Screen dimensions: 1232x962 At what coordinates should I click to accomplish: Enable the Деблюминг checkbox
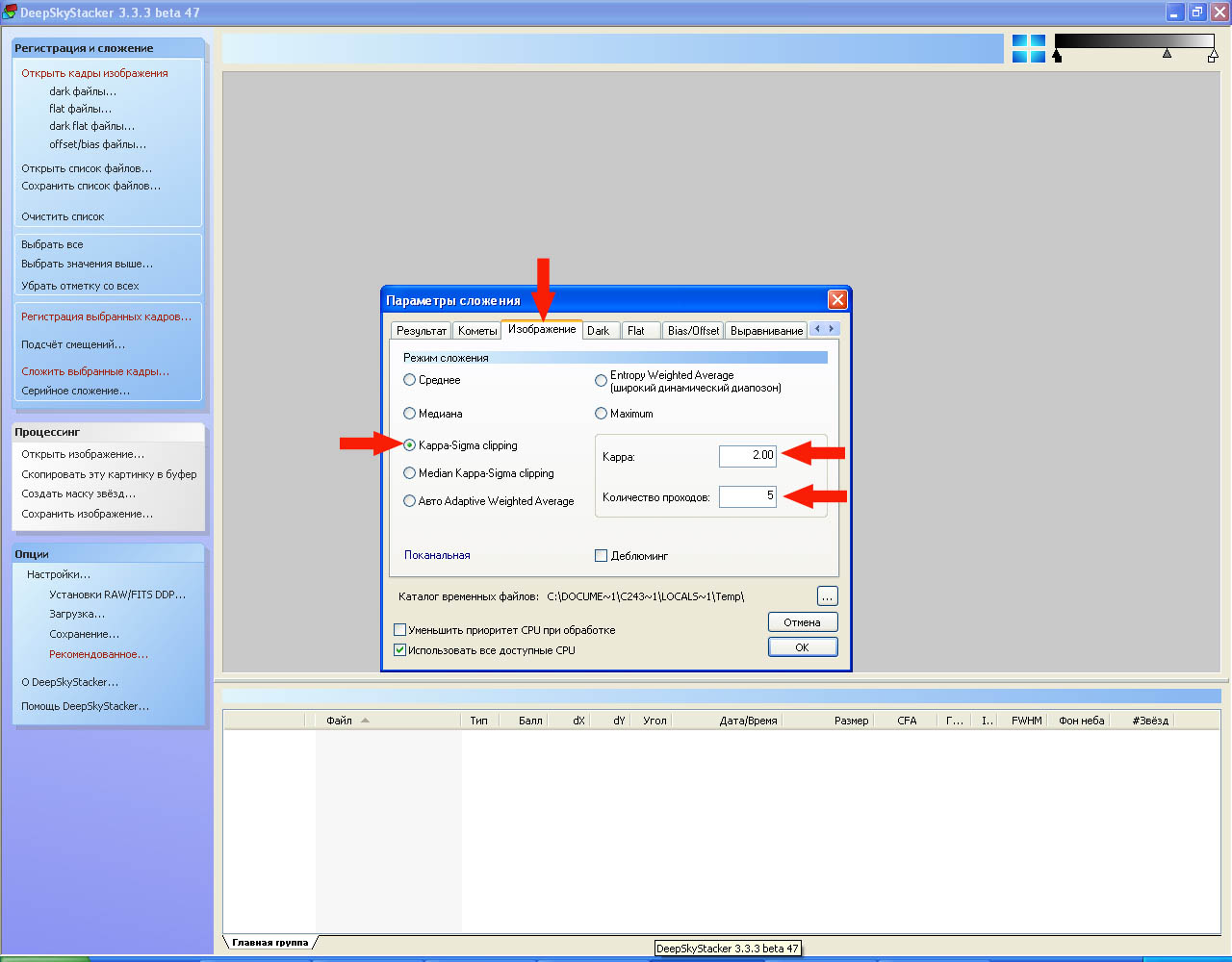(x=602, y=556)
